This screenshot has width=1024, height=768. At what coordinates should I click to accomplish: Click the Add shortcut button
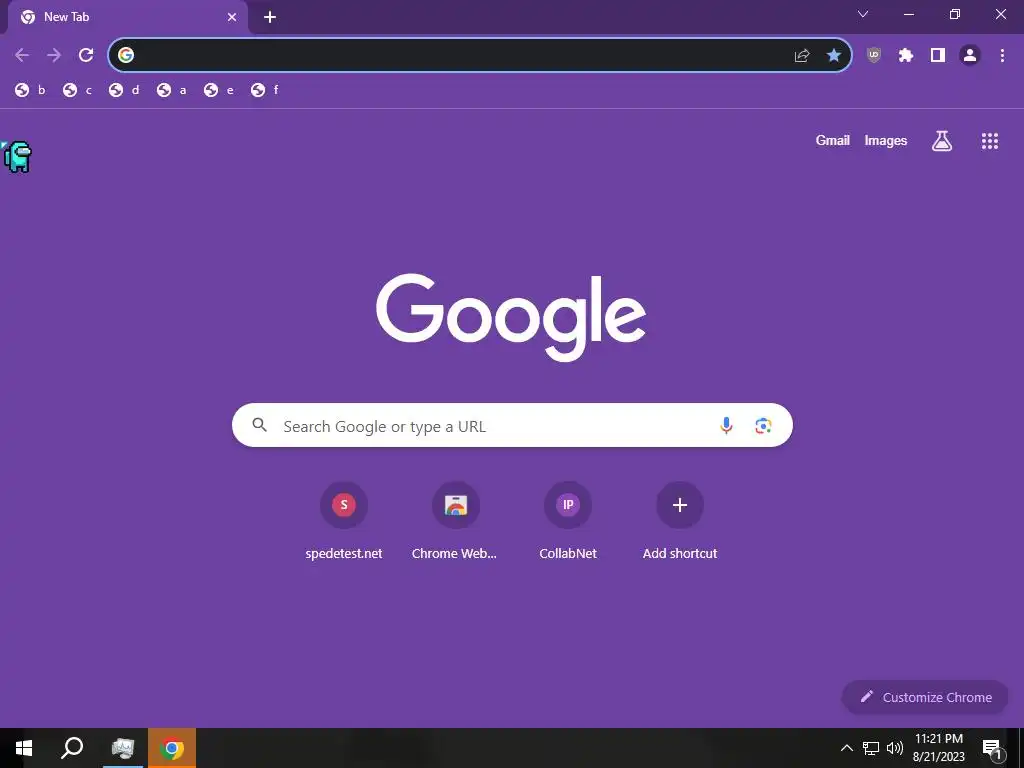680,521
